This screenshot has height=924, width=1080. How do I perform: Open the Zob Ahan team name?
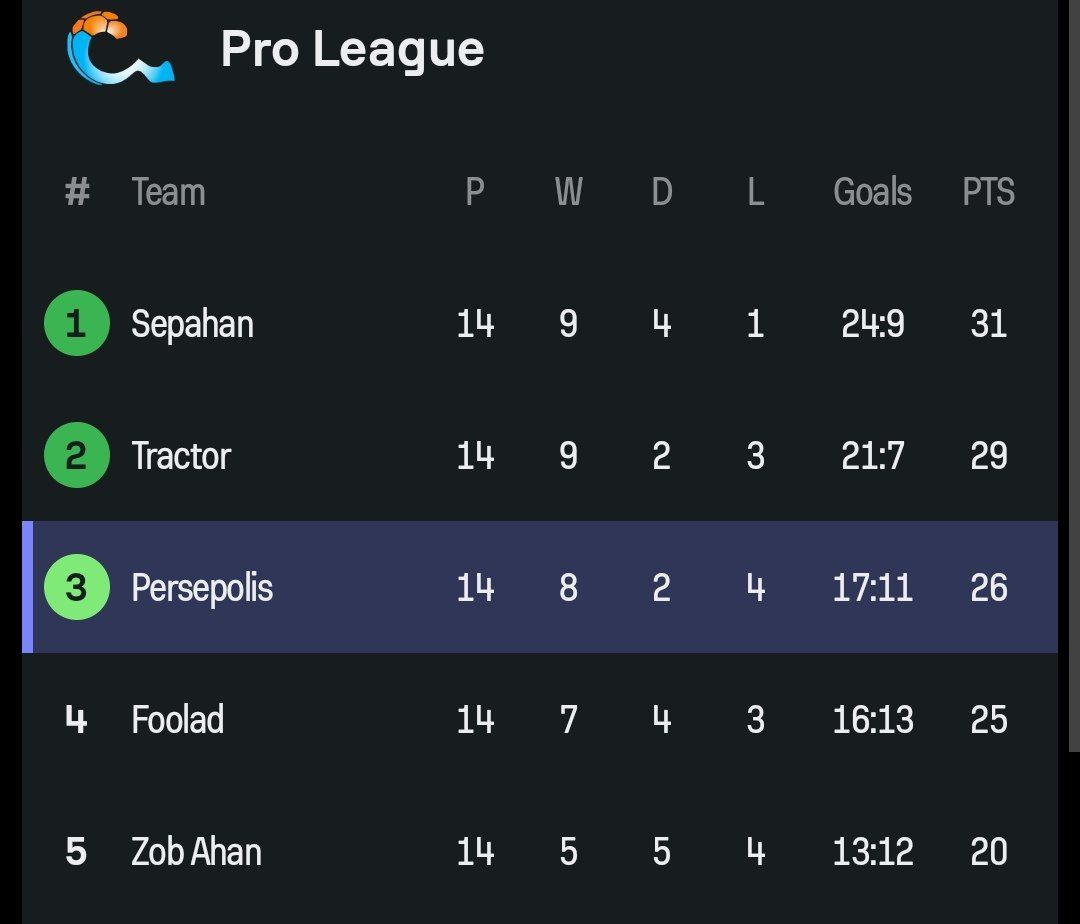tap(196, 852)
